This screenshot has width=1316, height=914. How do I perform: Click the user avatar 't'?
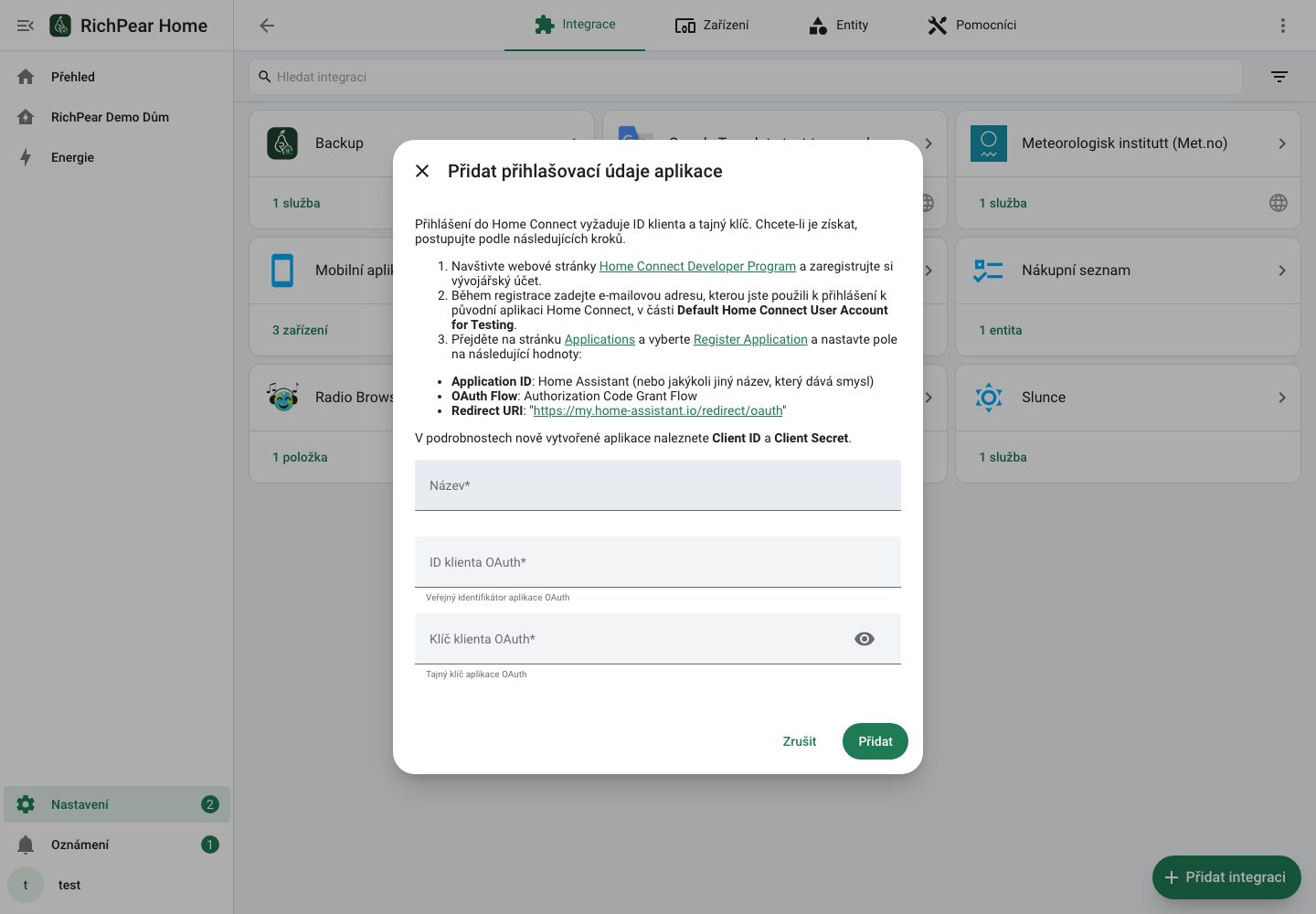click(x=26, y=885)
